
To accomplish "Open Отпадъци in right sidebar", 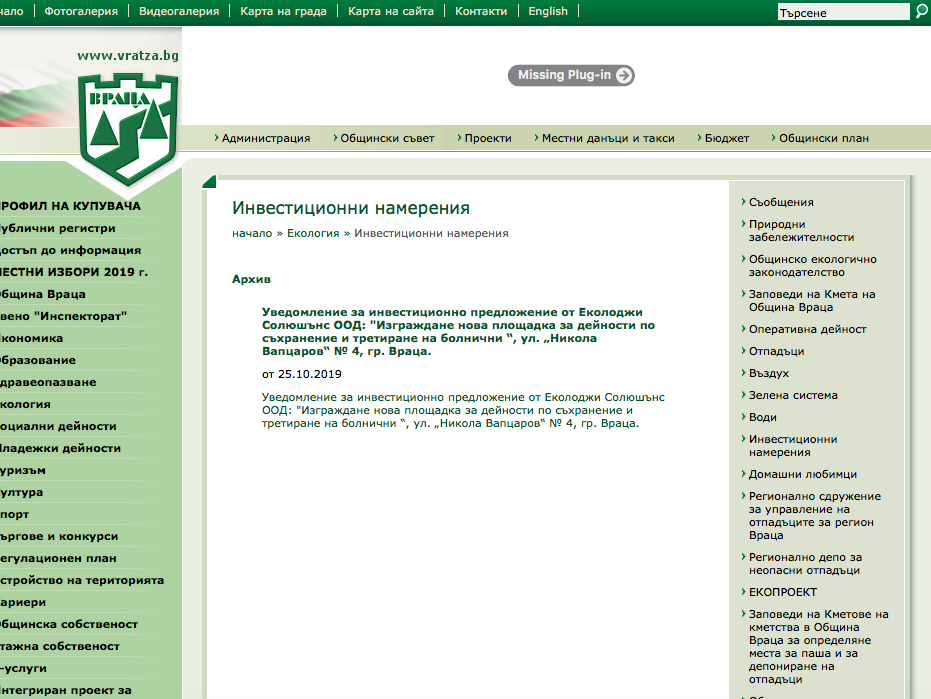I will (x=776, y=351).
